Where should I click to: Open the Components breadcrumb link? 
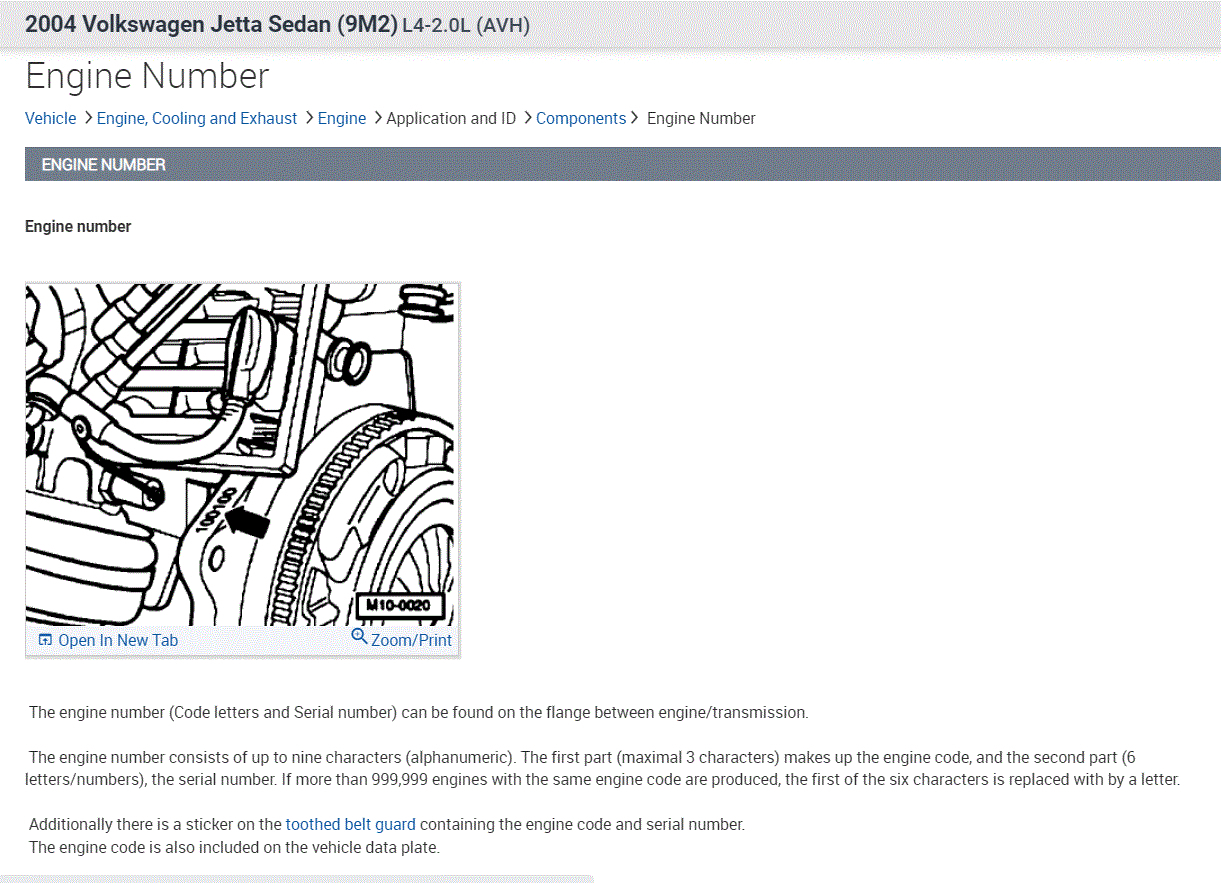581,118
